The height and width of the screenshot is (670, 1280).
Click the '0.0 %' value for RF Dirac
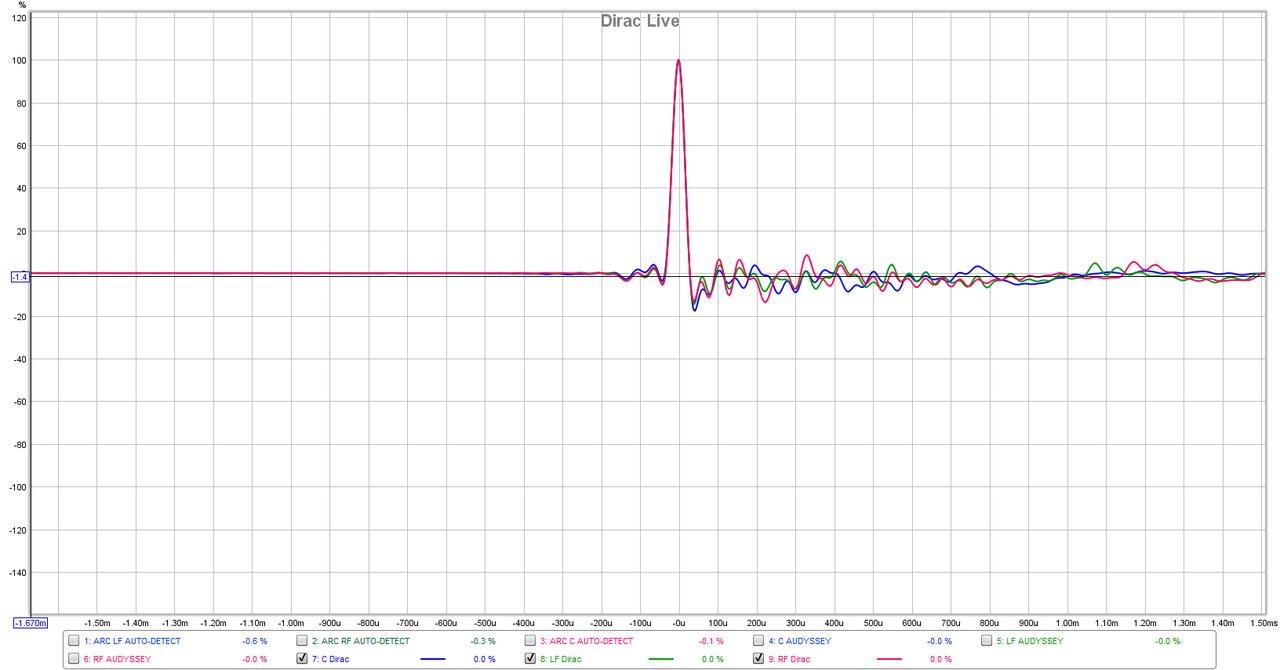pos(940,659)
